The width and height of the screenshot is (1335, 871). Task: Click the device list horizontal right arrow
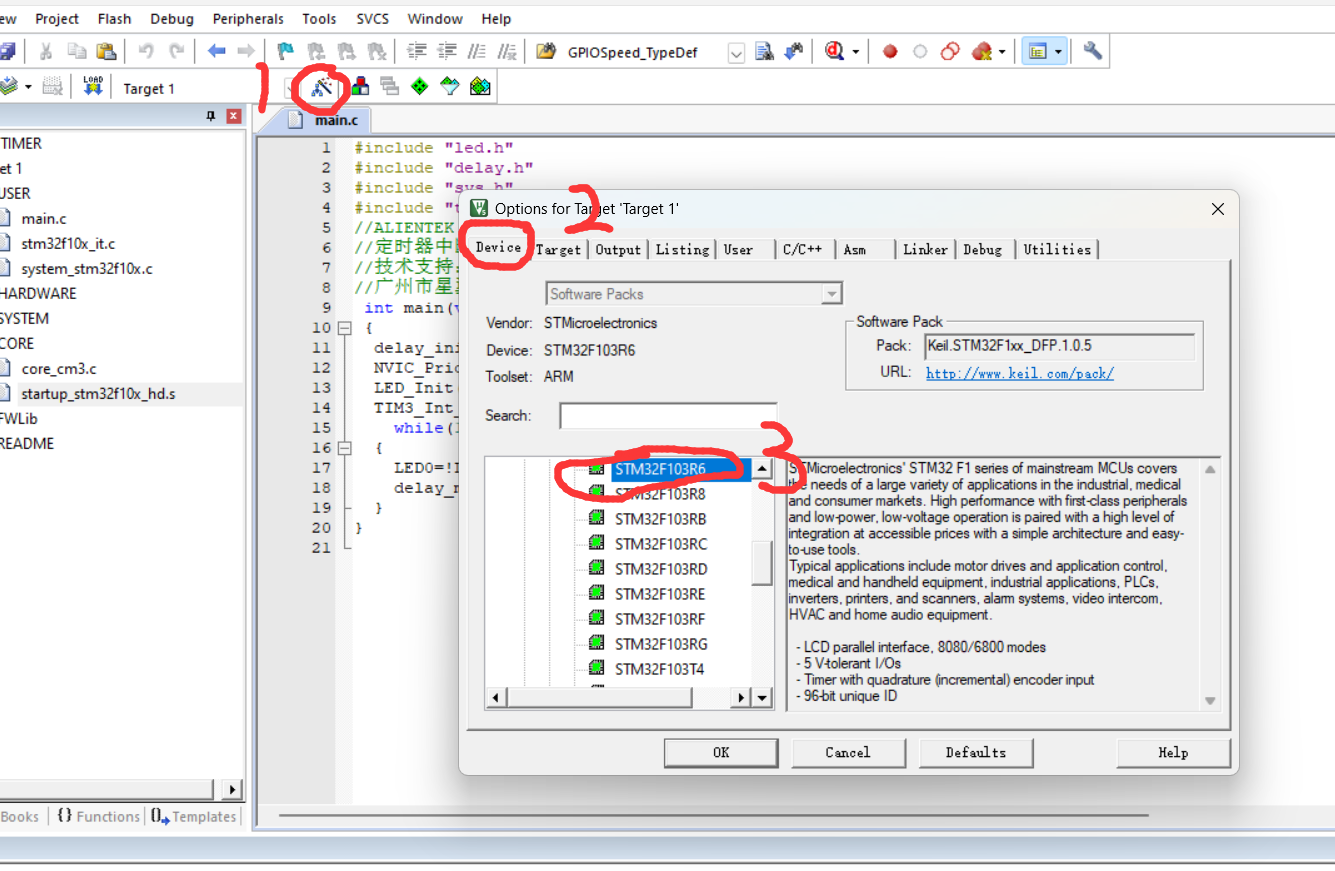pos(741,698)
